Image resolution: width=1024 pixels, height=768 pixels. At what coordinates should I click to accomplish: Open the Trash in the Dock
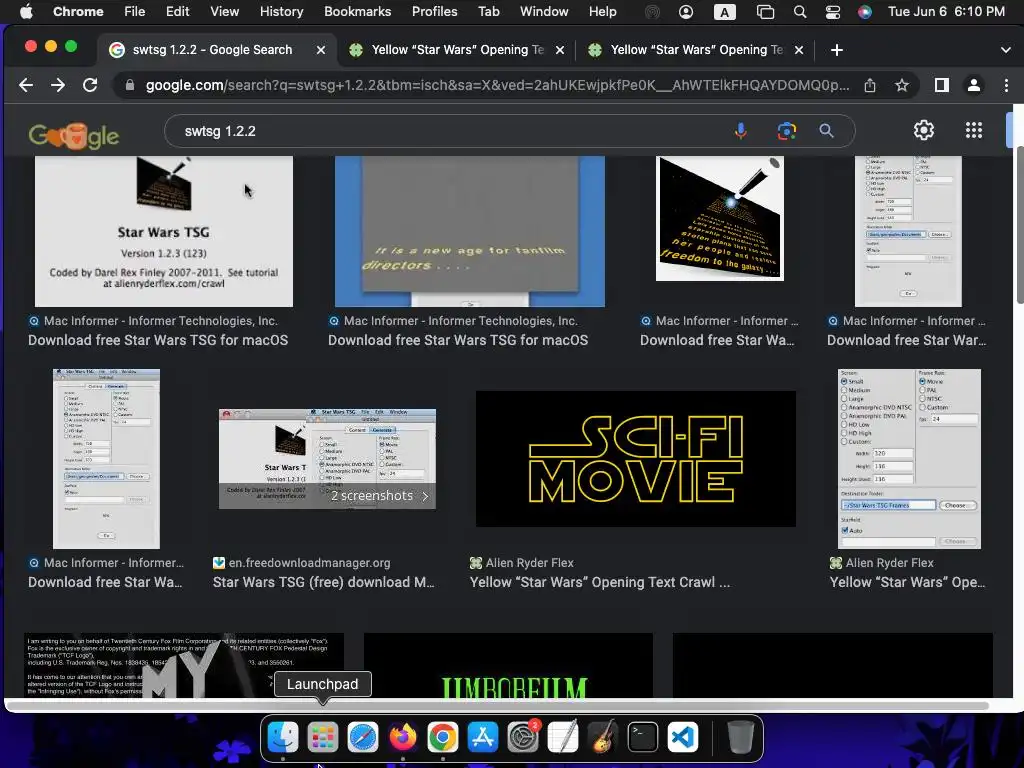click(740, 737)
